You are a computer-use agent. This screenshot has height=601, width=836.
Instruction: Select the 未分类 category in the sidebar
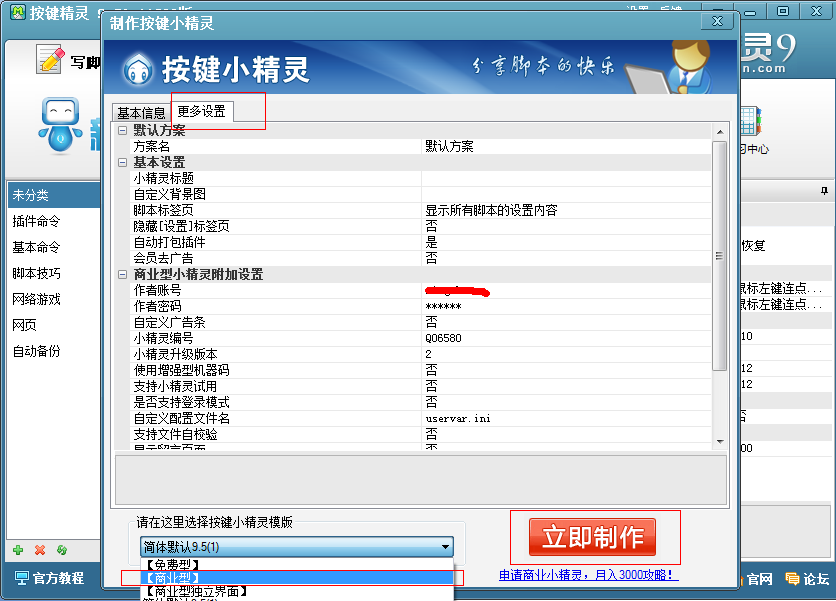pyautogui.click(x=54, y=195)
